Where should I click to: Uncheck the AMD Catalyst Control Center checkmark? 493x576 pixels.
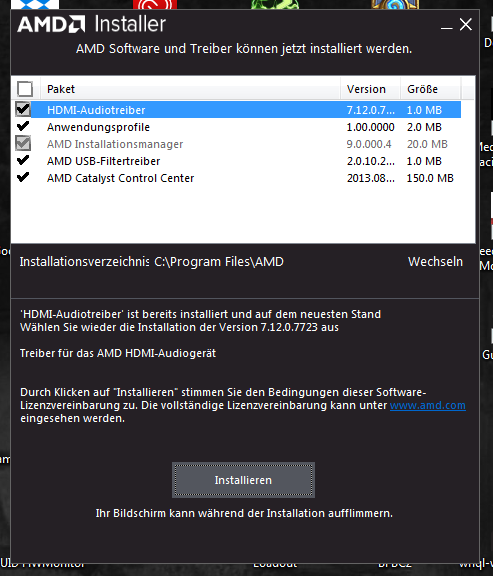click(x=23, y=177)
